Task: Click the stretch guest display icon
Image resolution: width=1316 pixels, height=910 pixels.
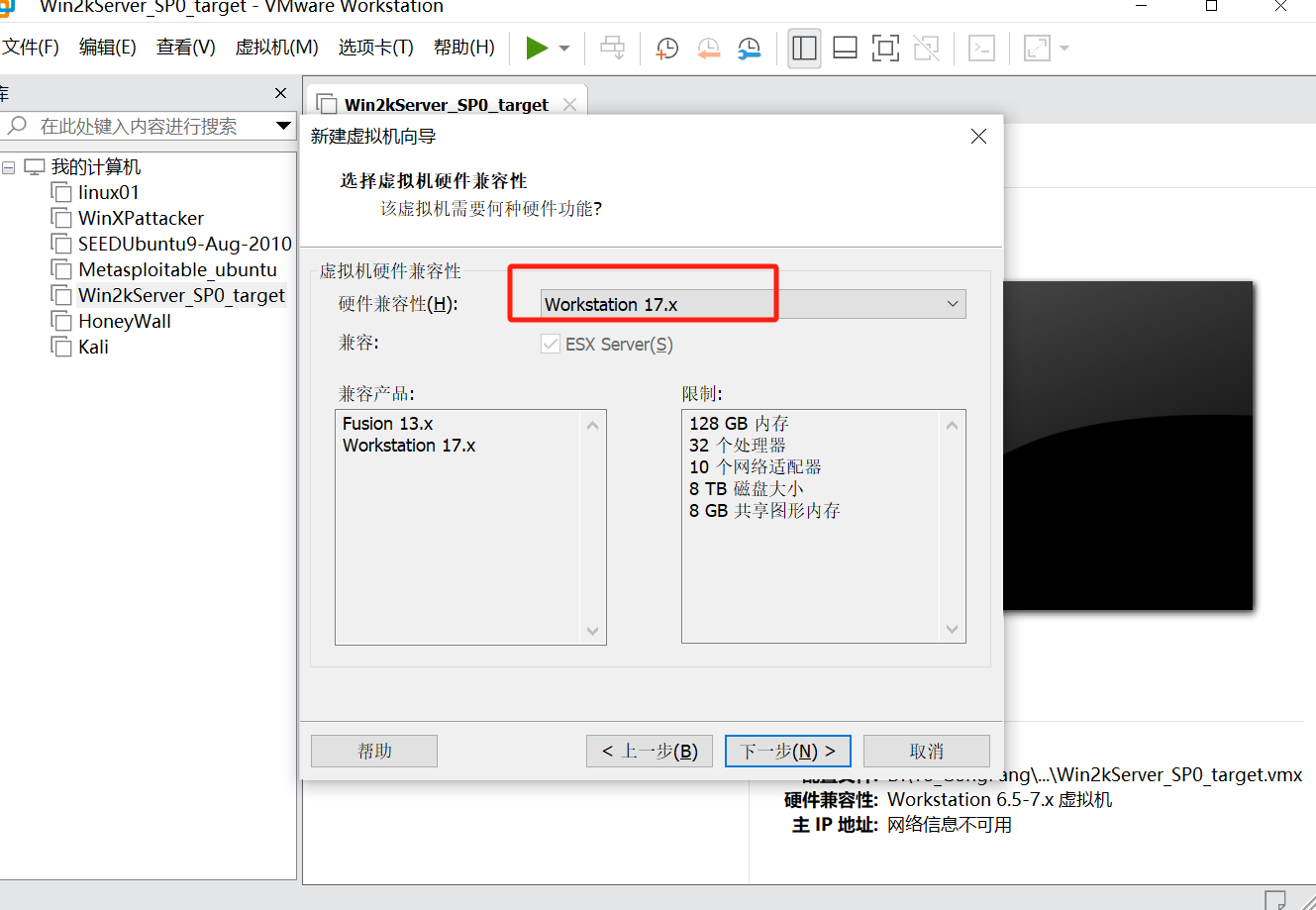Action: point(1037,48)
